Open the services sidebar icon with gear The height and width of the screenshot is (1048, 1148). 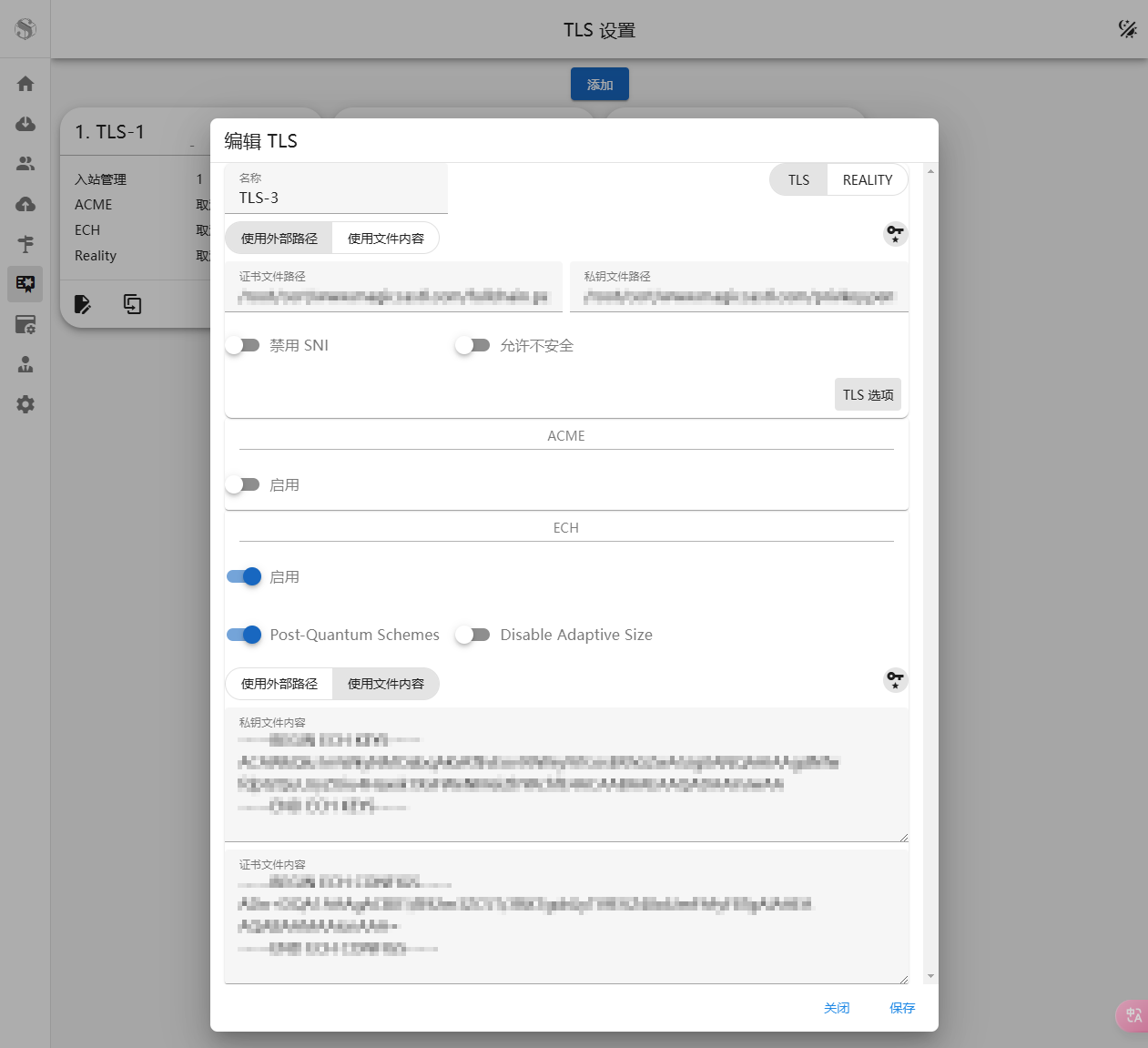(x=25, y=324)
